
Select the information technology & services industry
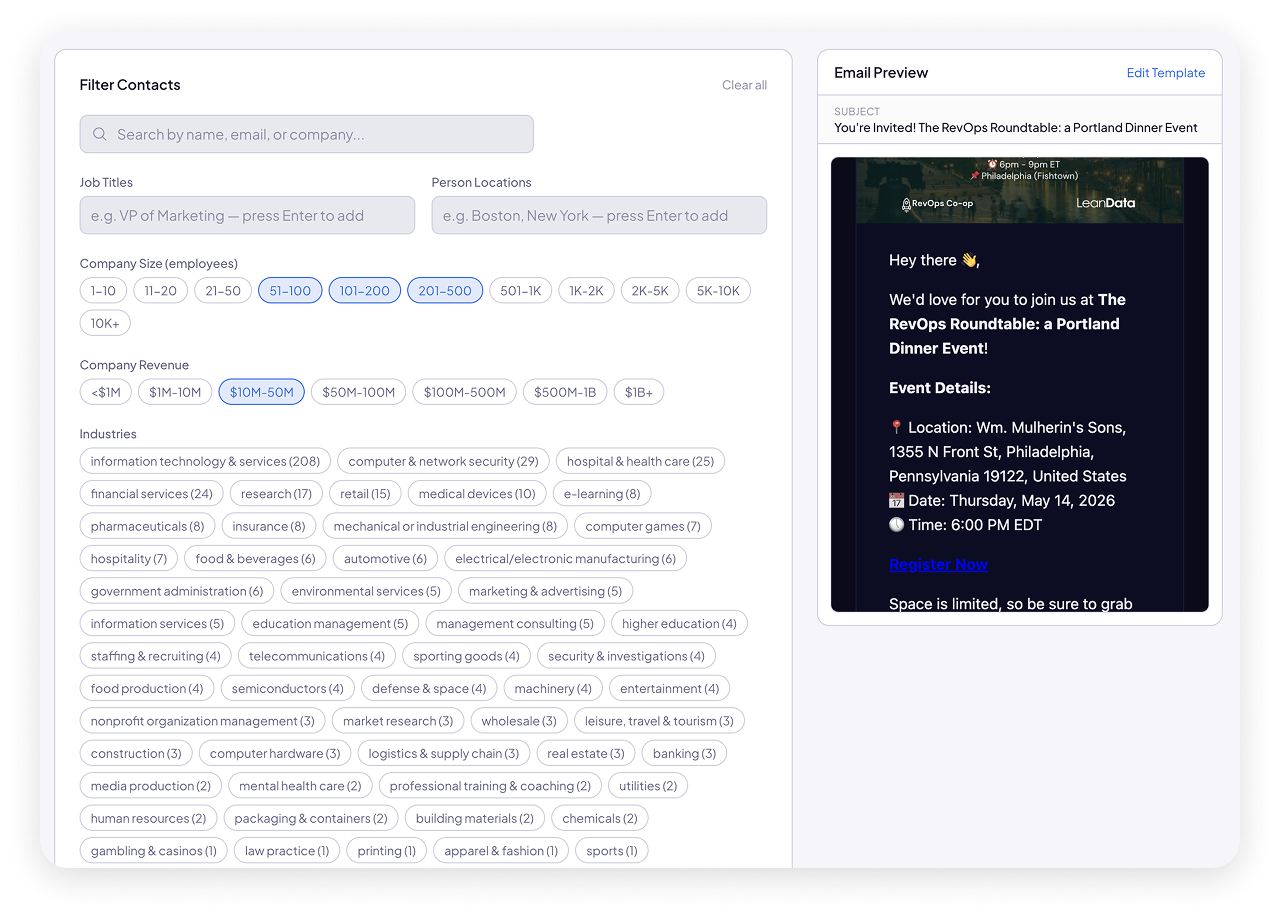pos(204,461)
